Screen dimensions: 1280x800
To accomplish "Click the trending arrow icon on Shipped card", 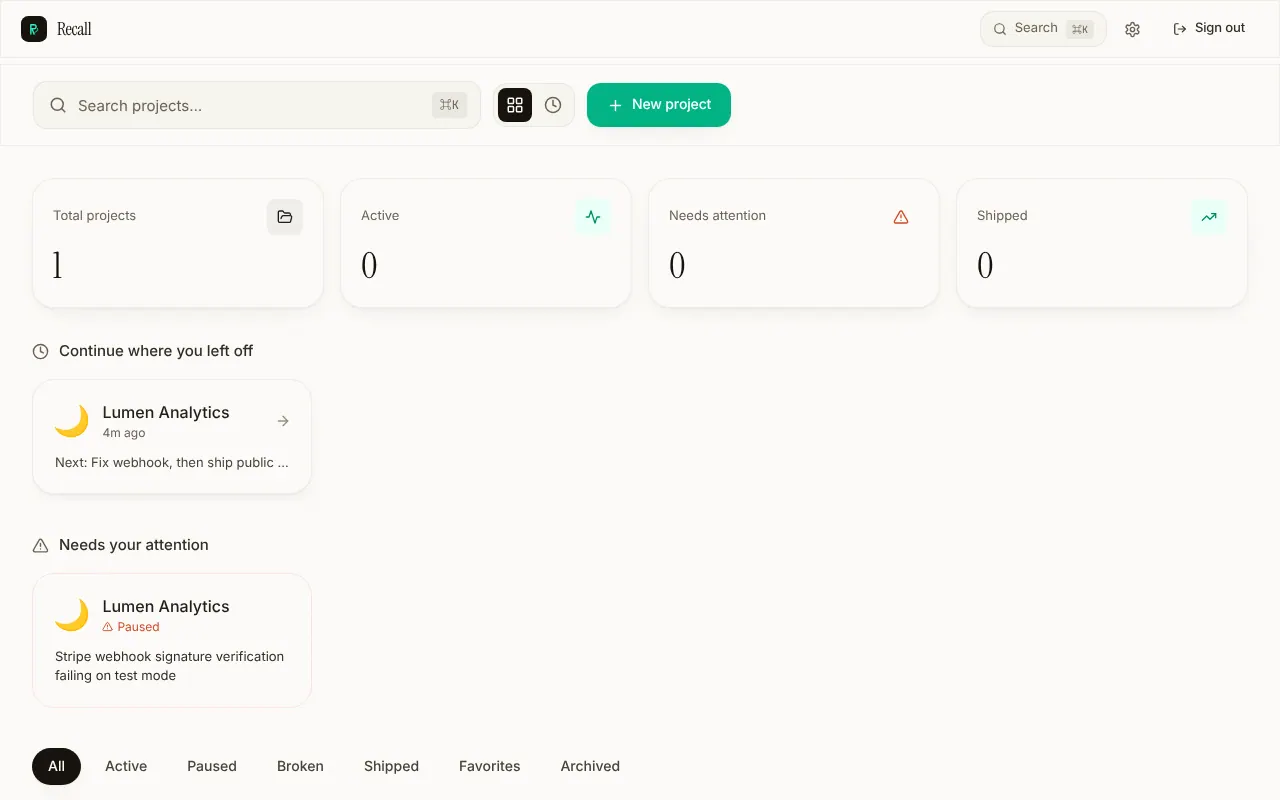I will coord(1209,217).
